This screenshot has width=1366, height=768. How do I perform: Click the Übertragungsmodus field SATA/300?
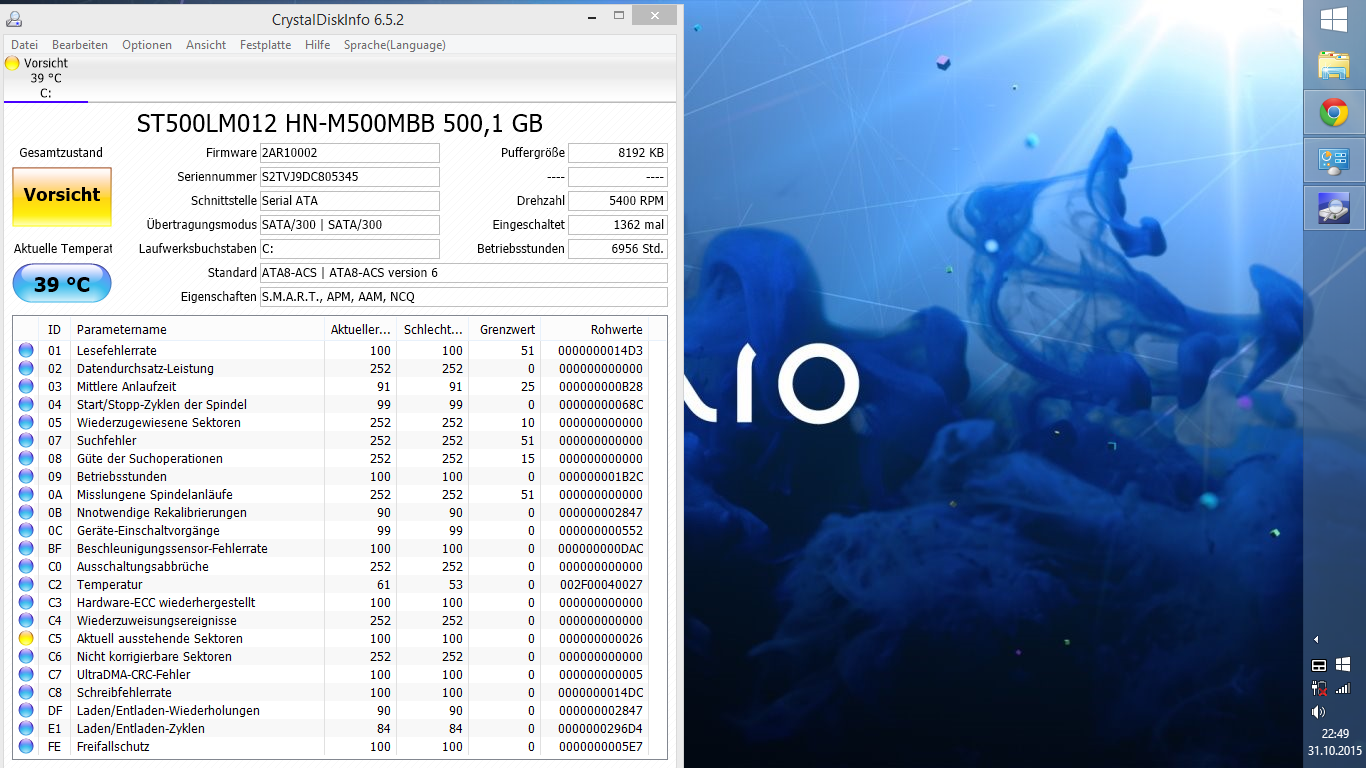point(349,225)
